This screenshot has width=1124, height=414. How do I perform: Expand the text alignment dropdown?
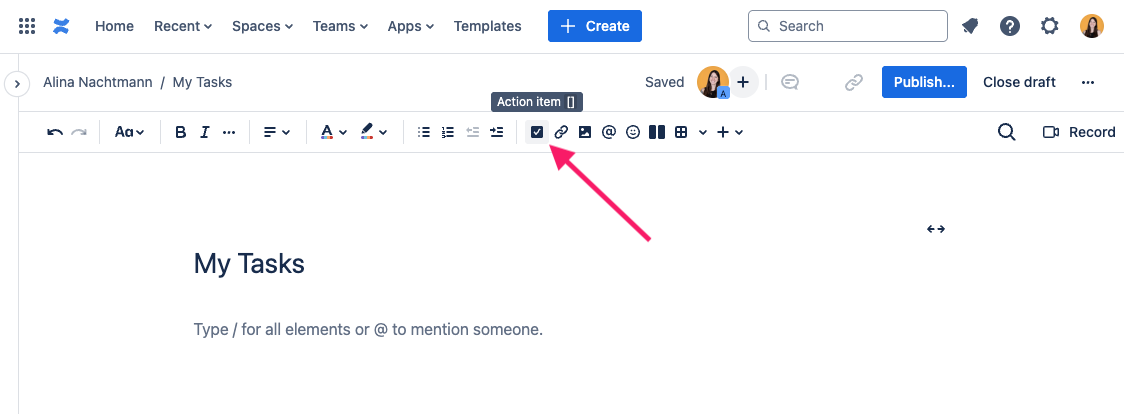(x=276, y=132)
